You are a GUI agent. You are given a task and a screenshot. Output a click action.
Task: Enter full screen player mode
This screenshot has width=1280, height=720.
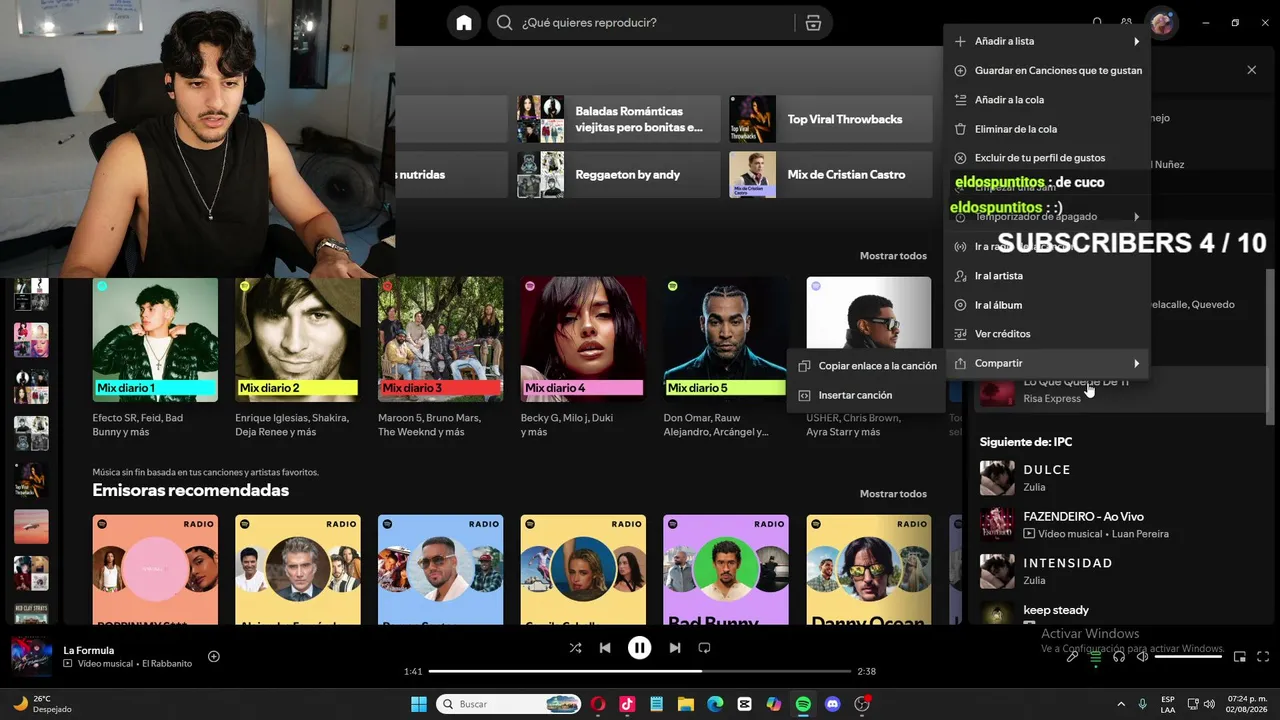[x=1263, y=657]
